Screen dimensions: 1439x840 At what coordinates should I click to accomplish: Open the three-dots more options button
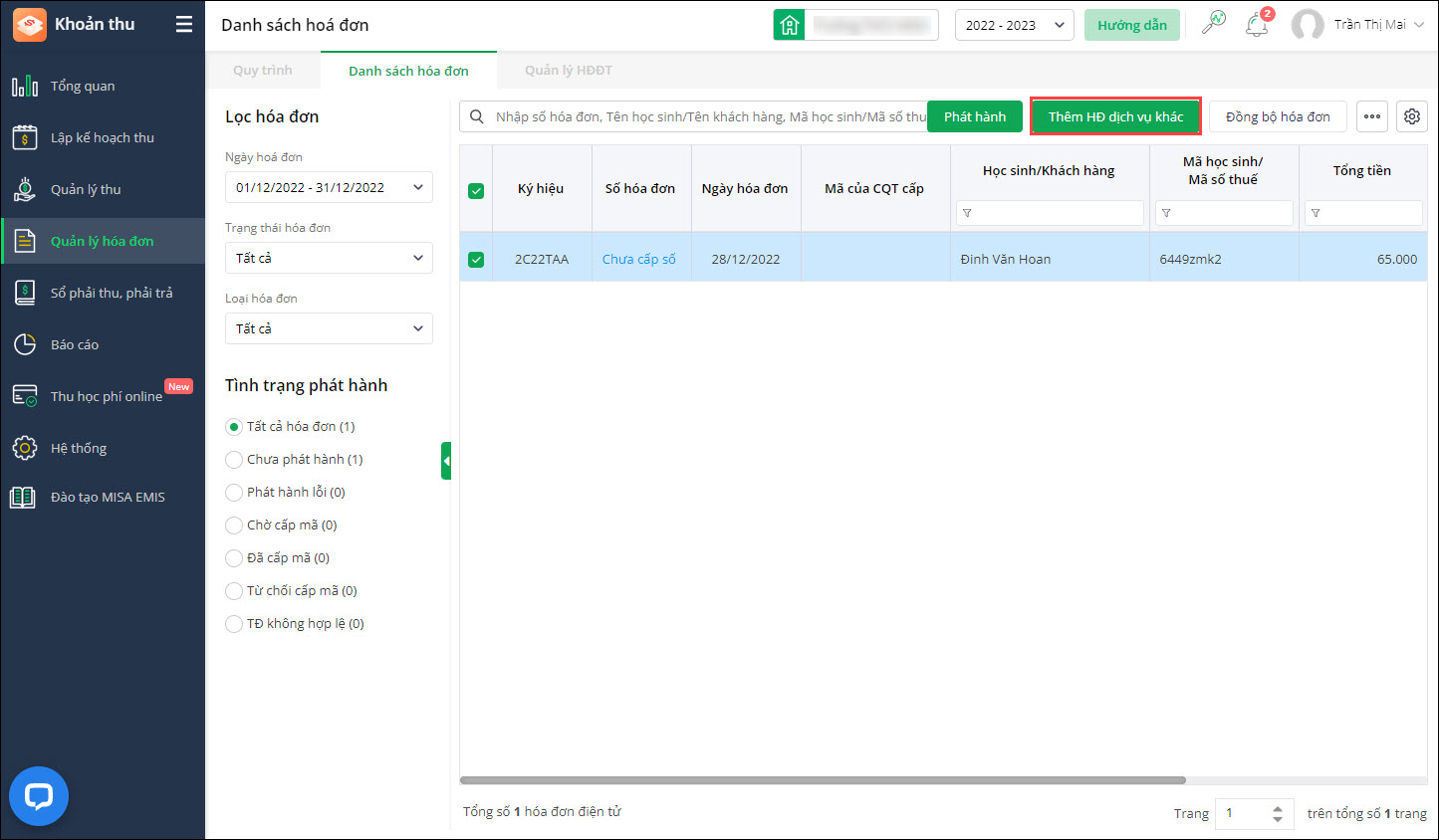pyautogui.click(x=1372, y=116)
